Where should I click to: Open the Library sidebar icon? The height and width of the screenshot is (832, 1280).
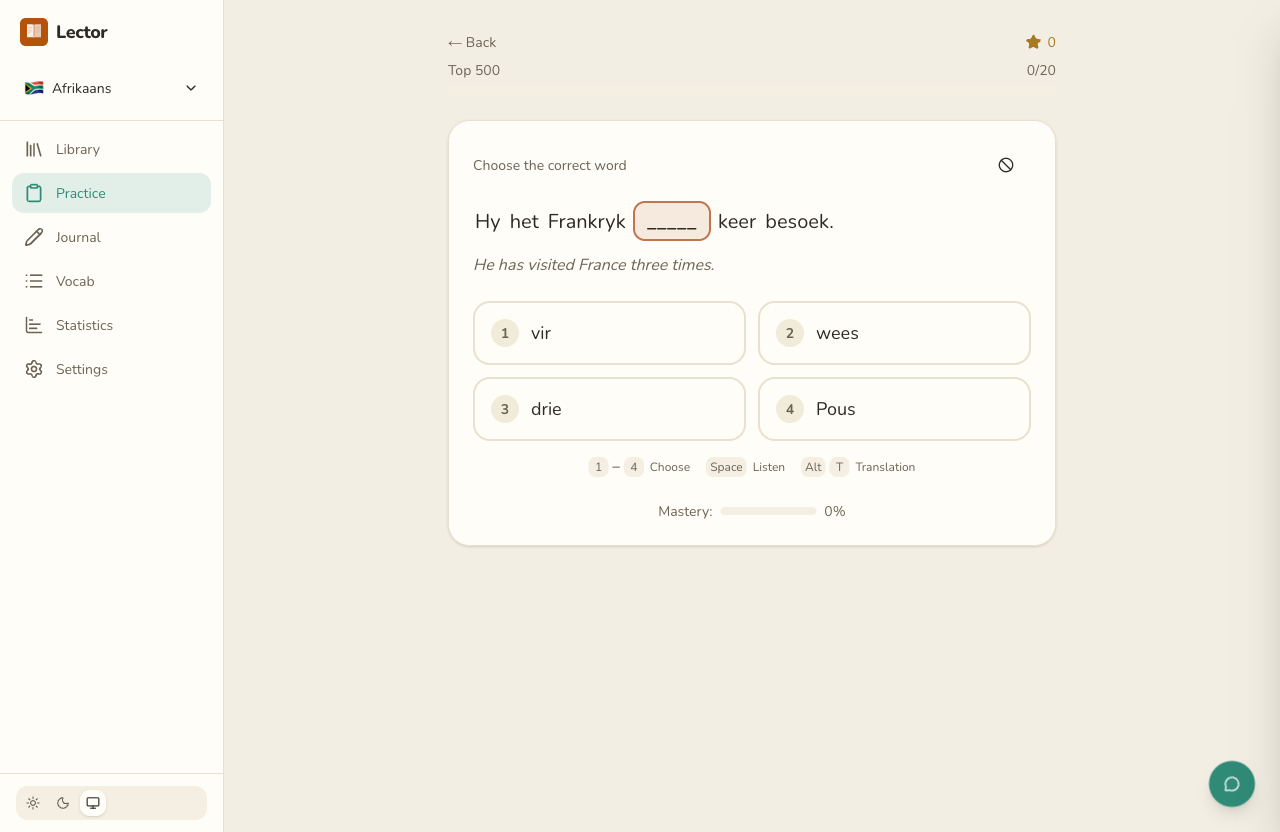(x=34, y=149)
